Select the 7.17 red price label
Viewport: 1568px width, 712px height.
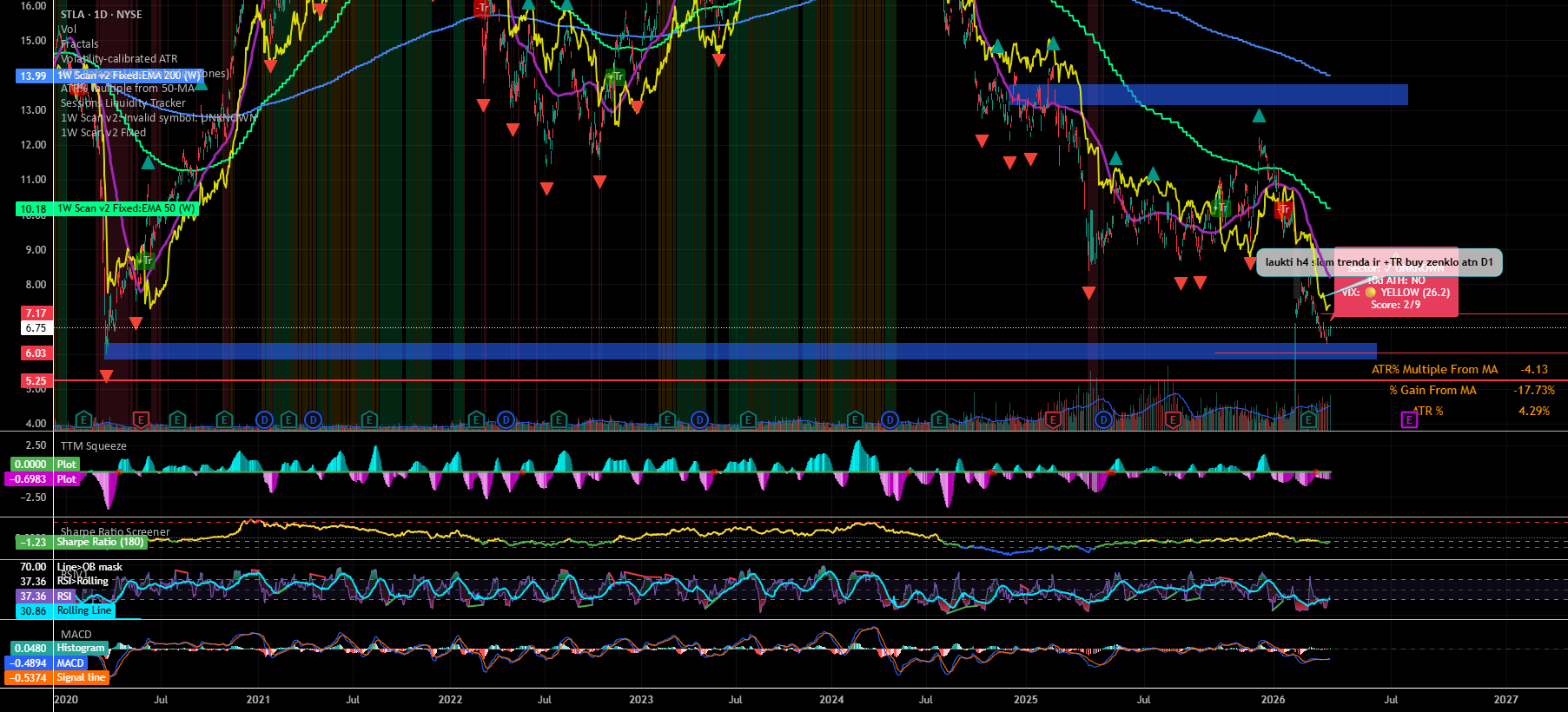point(36,313)
